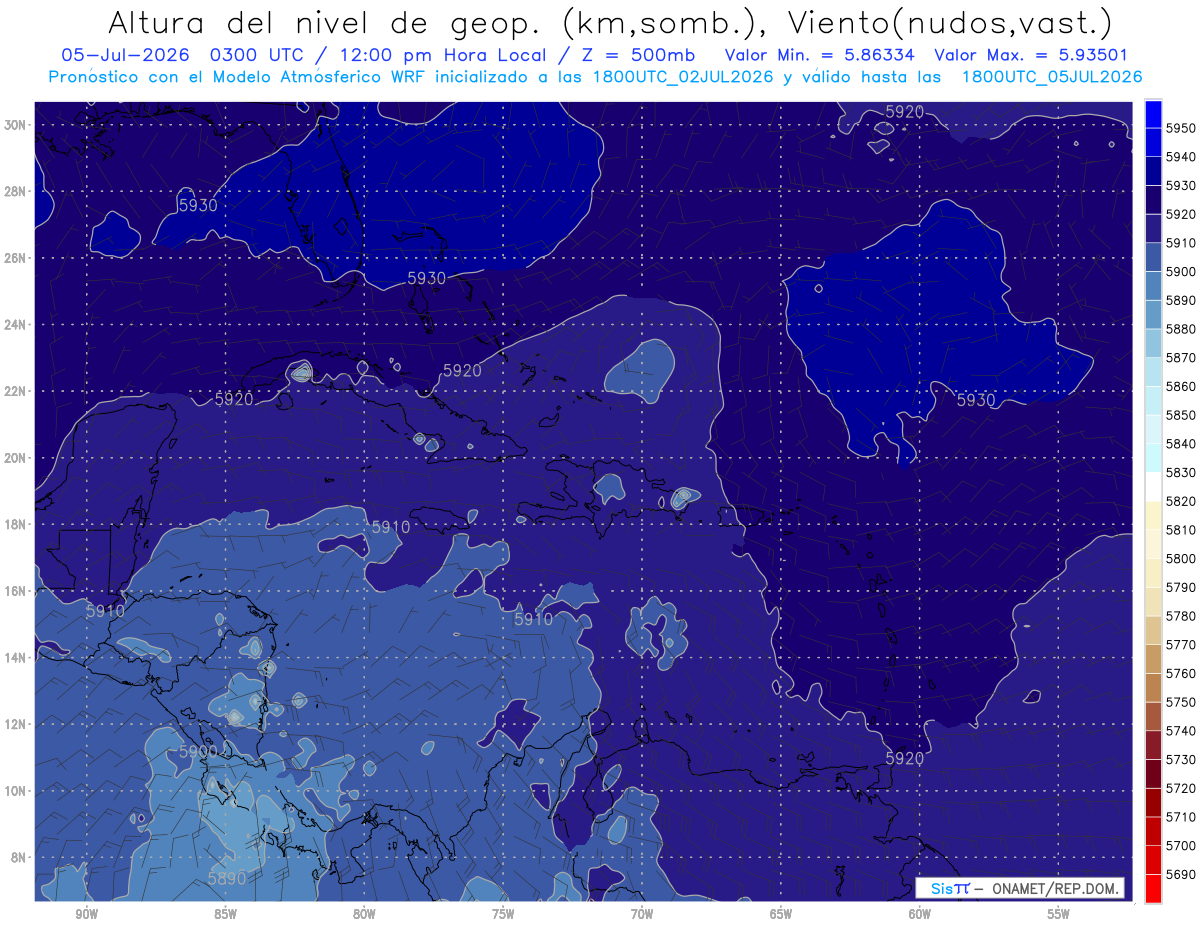This screenshot has height=927, width=1200.
Task: Click the 5690 color scale label
Action: [x=1182, y=874]
